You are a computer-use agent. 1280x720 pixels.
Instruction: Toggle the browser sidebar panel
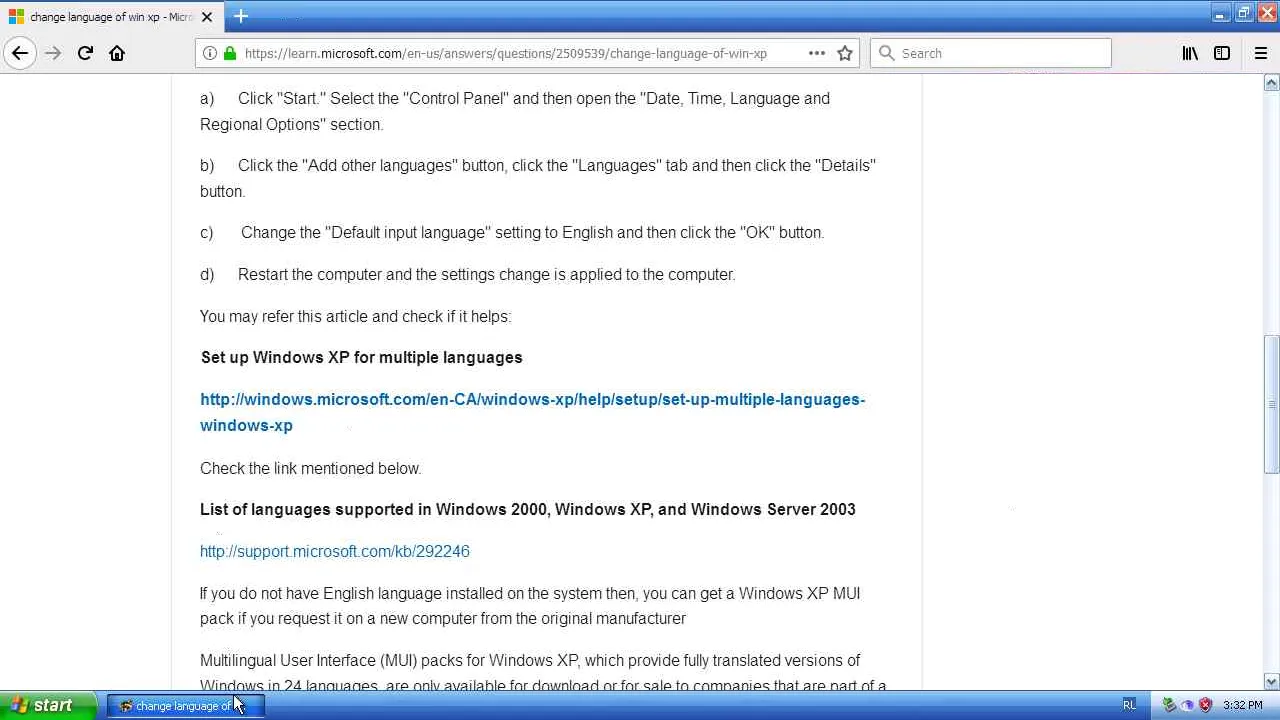[1222, 53]
